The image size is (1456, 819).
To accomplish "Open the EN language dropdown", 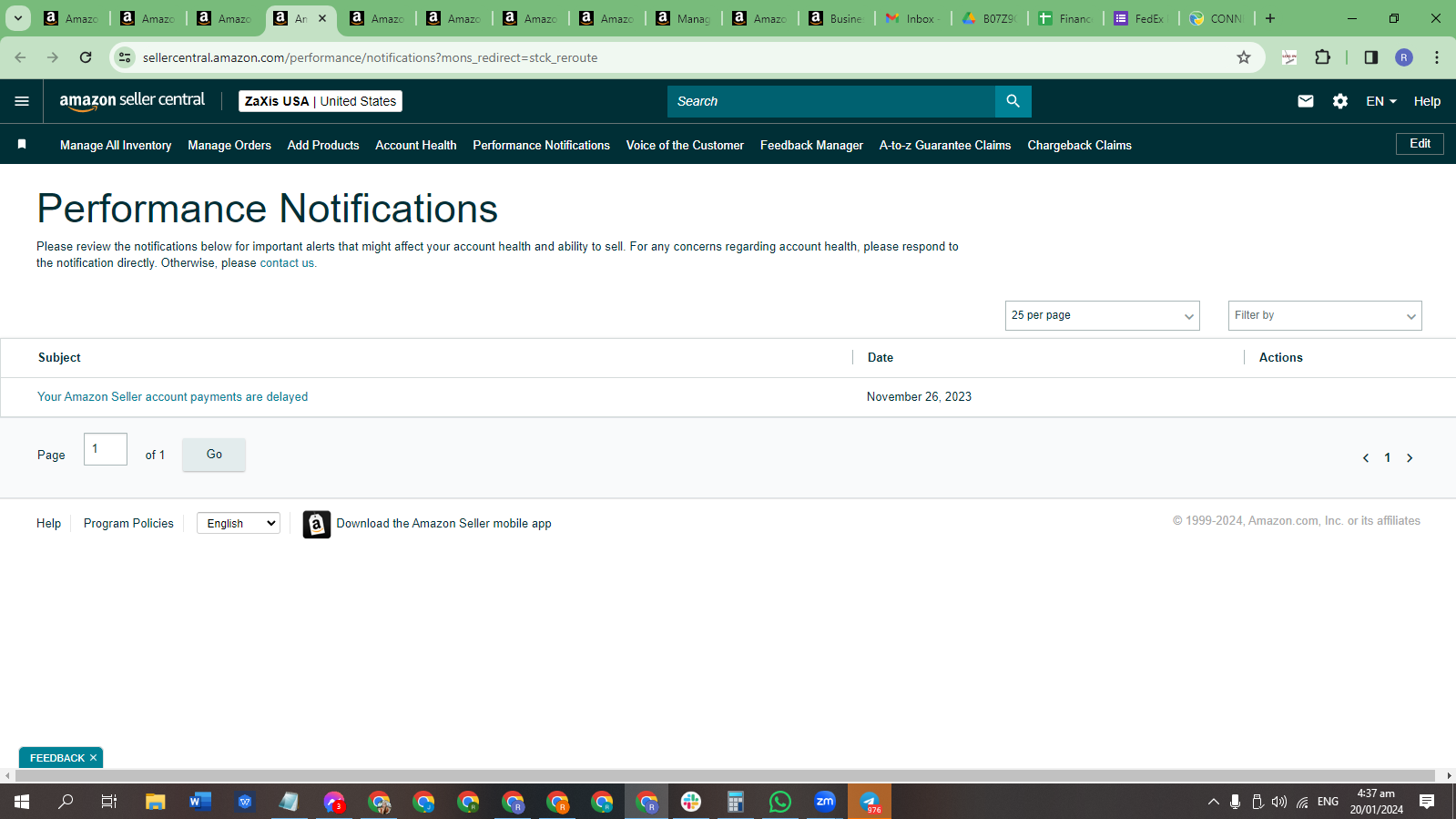I will pos(1381,101).
